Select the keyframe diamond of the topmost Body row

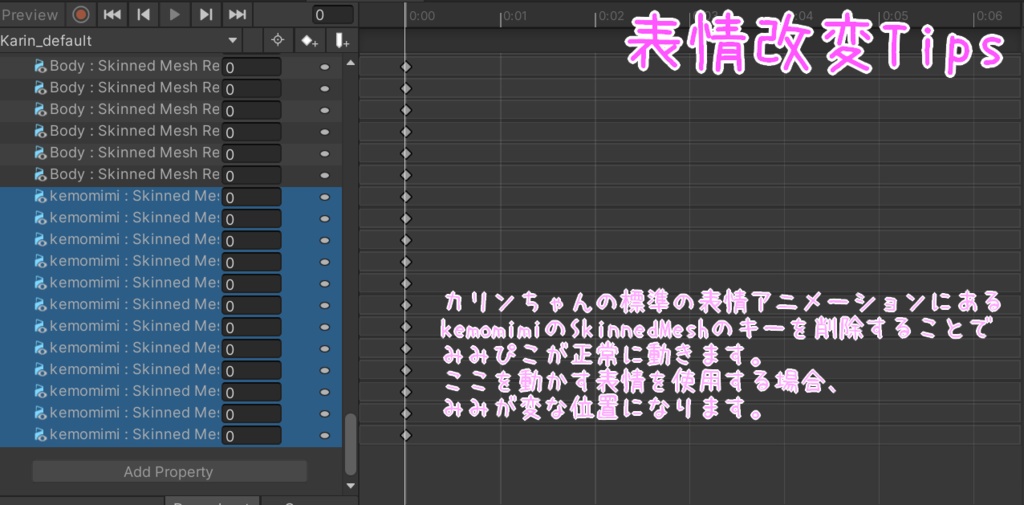pyautogui.click(x=406, y=67)
